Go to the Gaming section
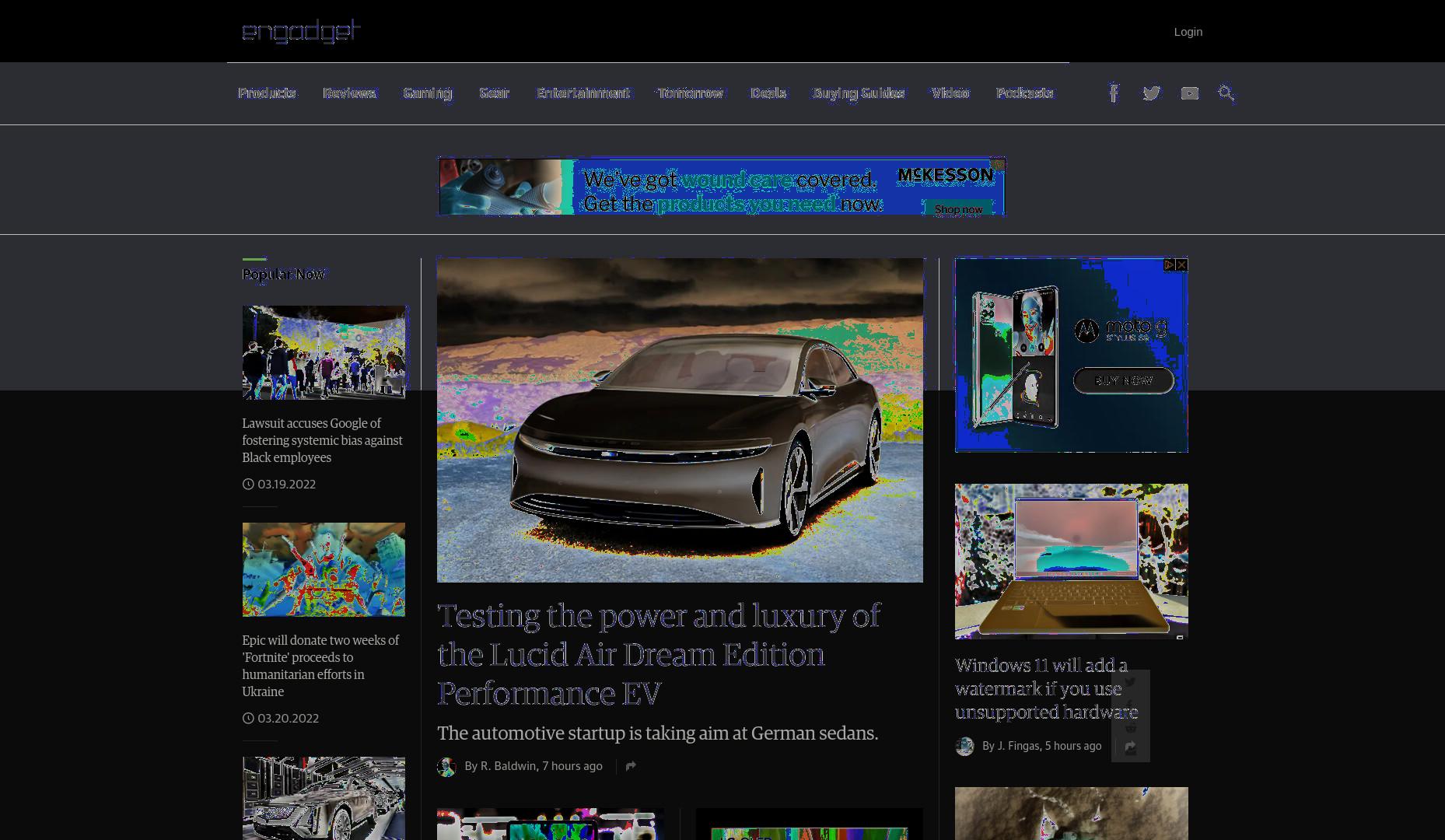Screen dimensions: 1445x840 [427, 93]
